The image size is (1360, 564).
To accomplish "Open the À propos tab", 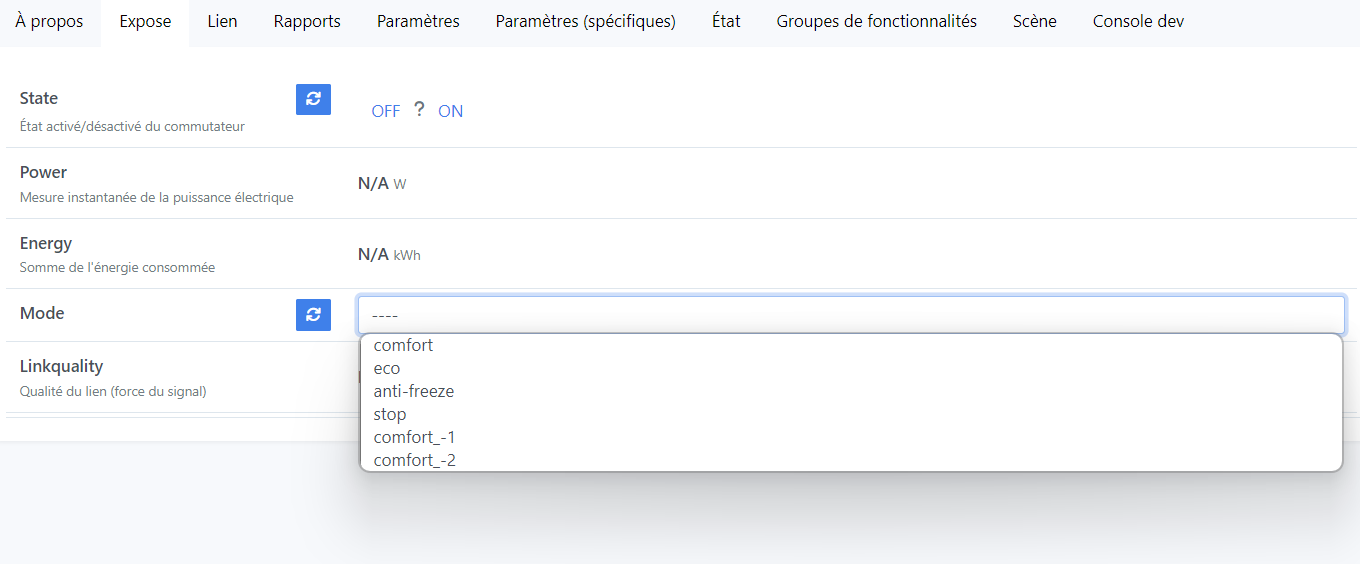I will pos(50,22).
